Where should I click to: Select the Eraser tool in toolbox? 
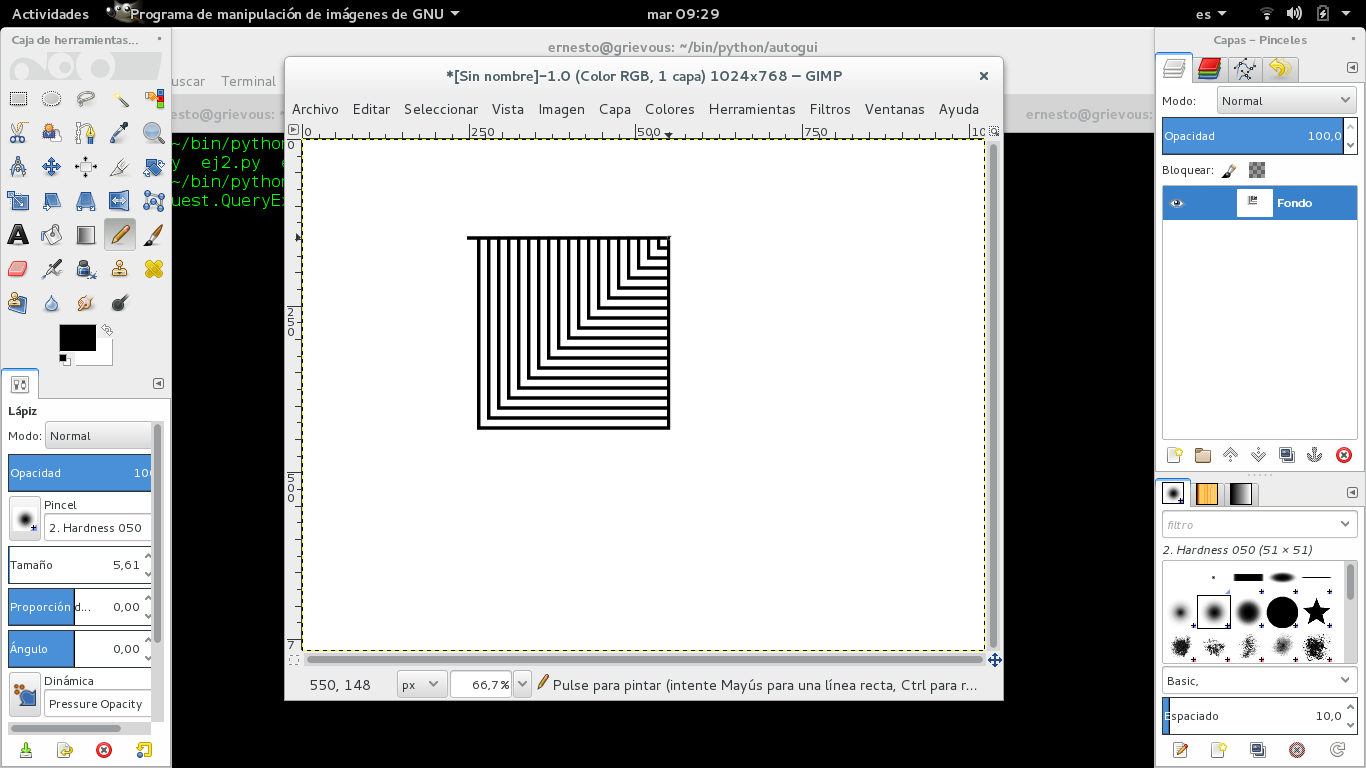coord(18,269)
